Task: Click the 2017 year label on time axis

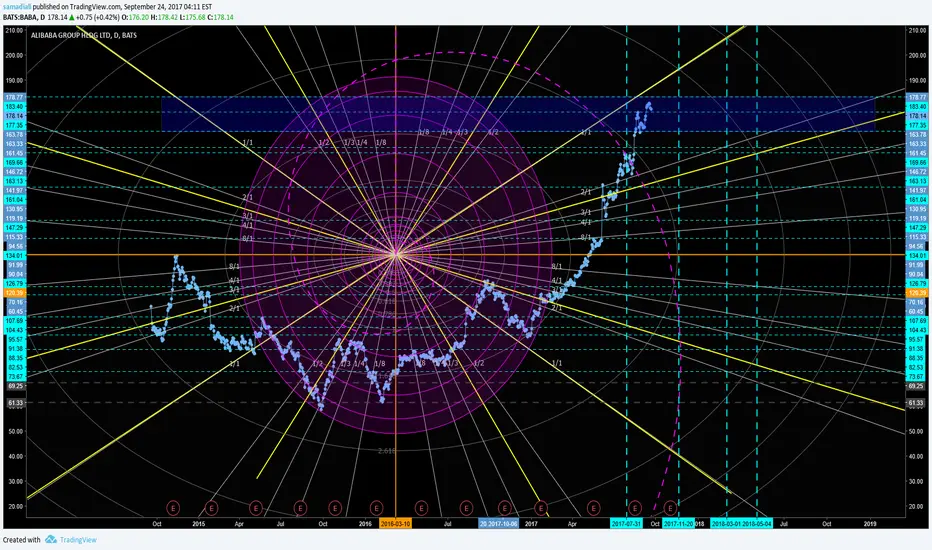Action: pyautogui.click(x=531, y=524)
